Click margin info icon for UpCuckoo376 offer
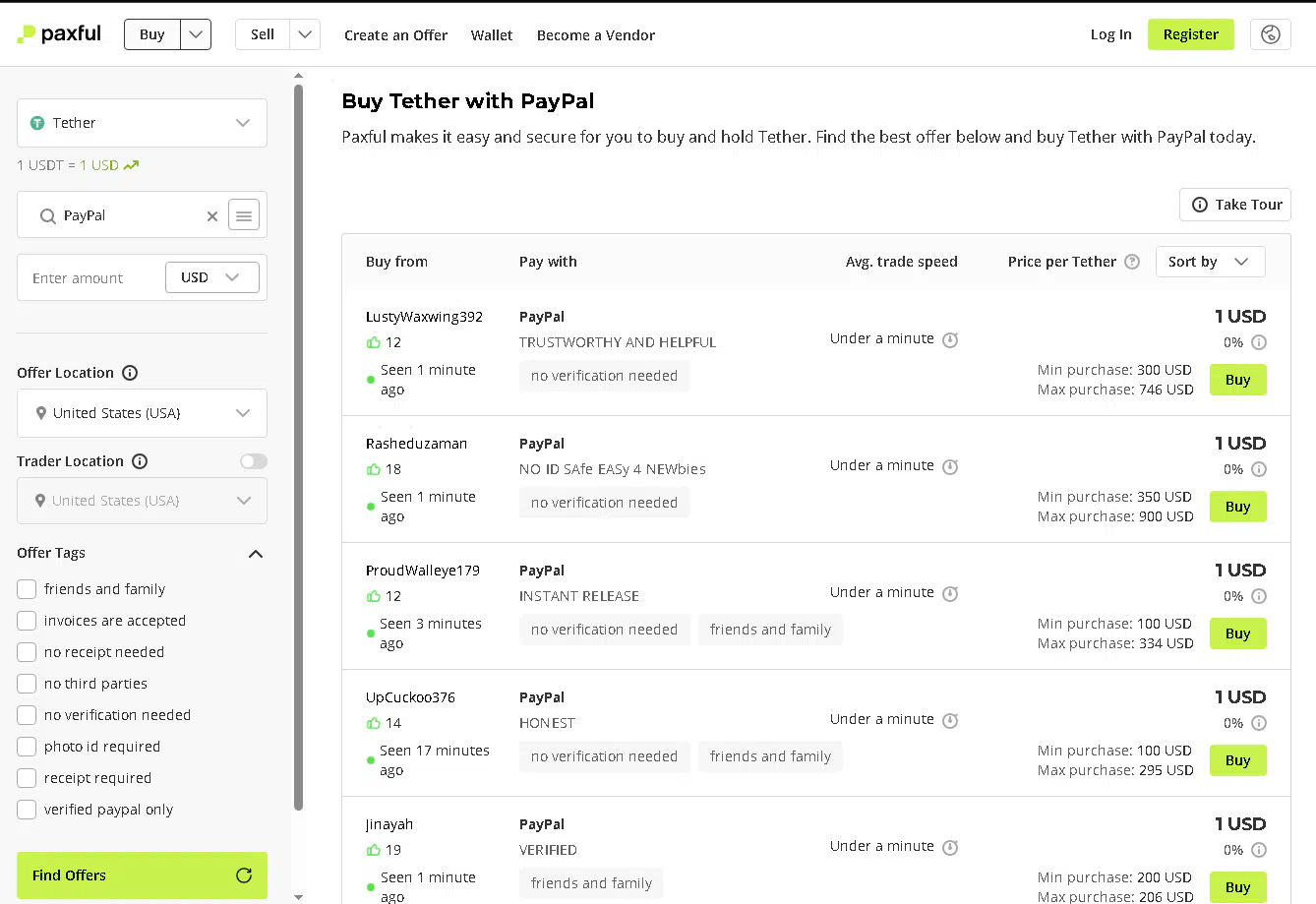1316x904 pixels. (x=1259, y=724)
